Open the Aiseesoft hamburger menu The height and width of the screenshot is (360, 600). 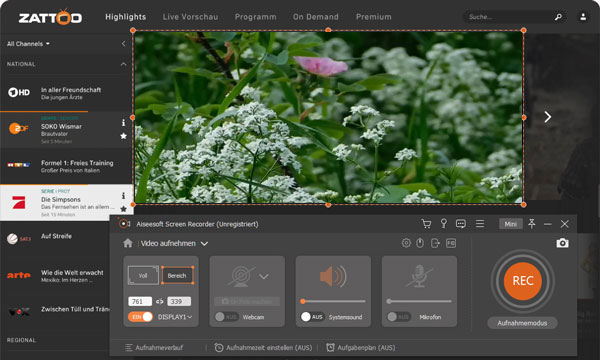[x=480, y=223]
